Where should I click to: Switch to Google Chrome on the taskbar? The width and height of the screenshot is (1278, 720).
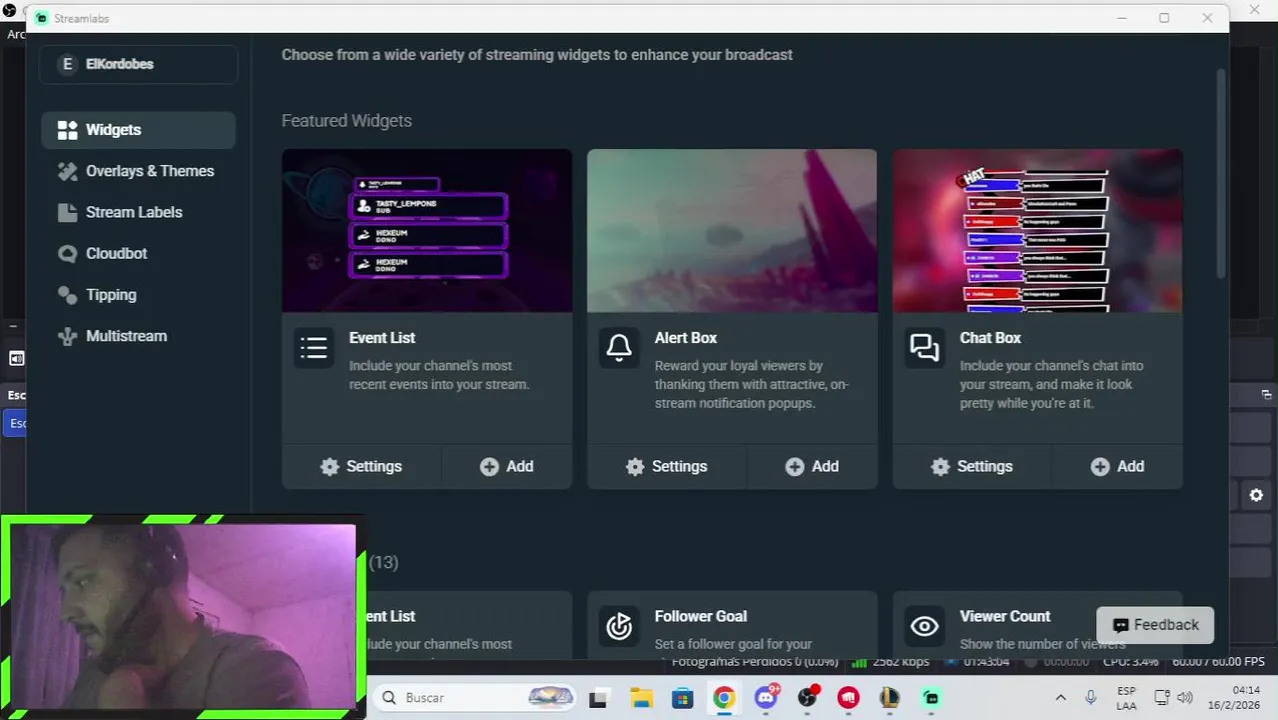[724, 698]
